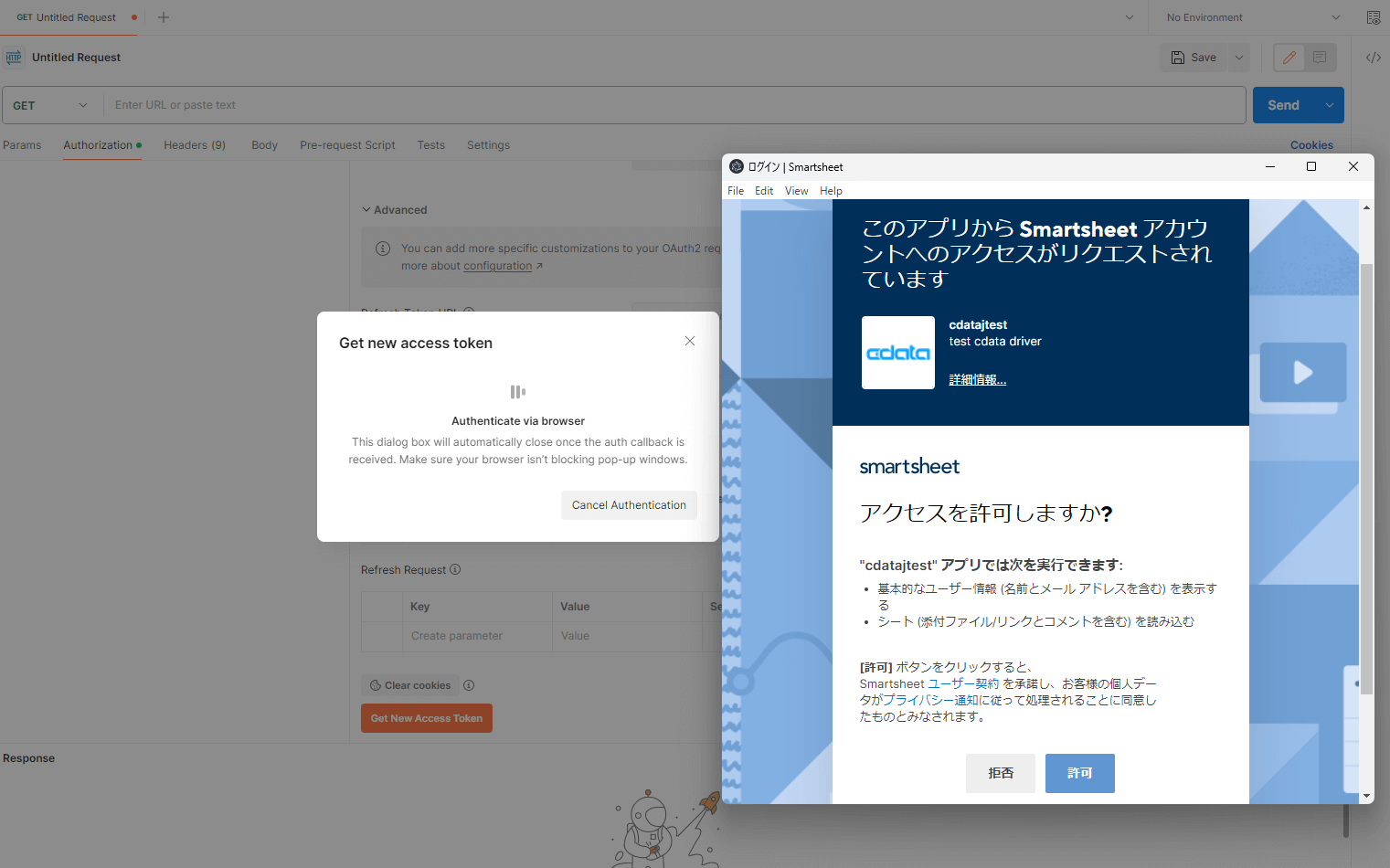Image resolution: width=1390 pixels, height=868 pixels.
Task: Click the Refresh Request info icon
Action: [x=455, y=569]
